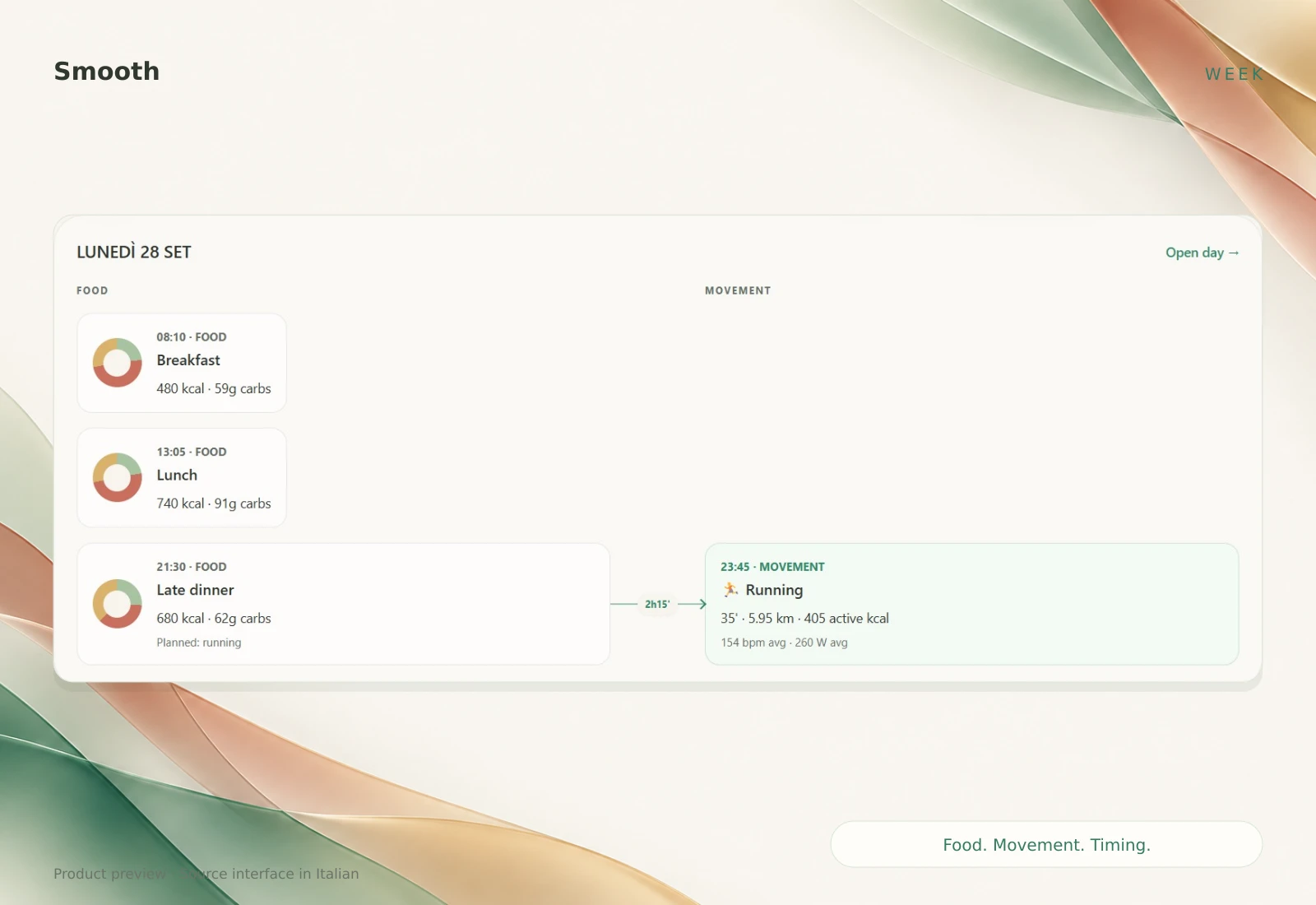This screenshot has height=905, width=1316.
Task: Click the '154 bpm avg · 260 W avg' text
Action: 784,643
